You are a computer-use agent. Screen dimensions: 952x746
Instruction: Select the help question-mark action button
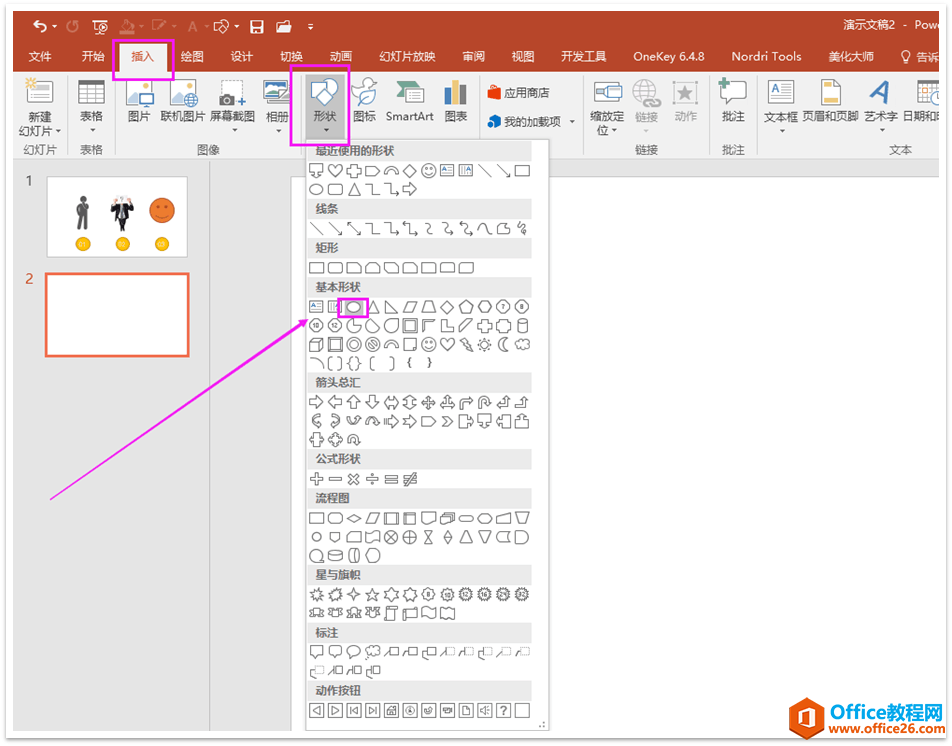pos(503,710)
